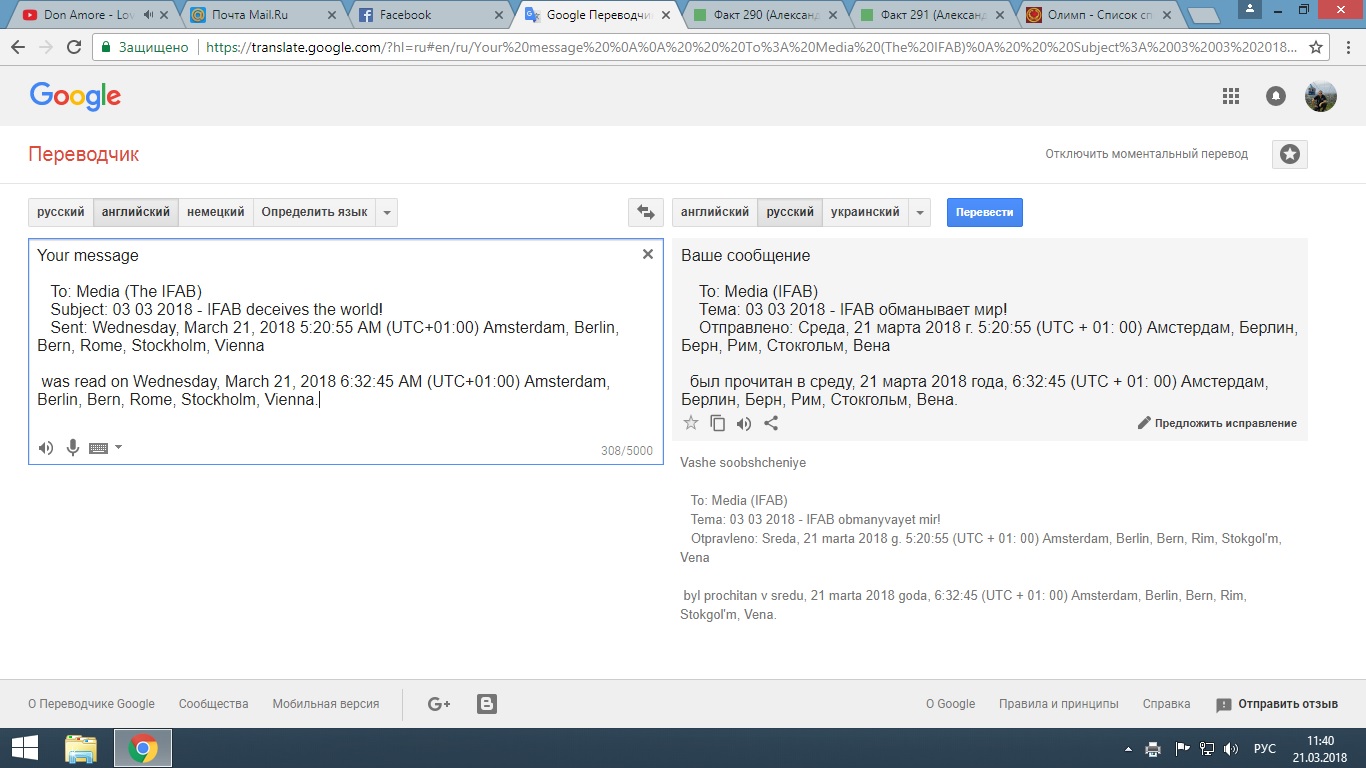
Task: Open Windows Start menu
Action: [25, 748]
